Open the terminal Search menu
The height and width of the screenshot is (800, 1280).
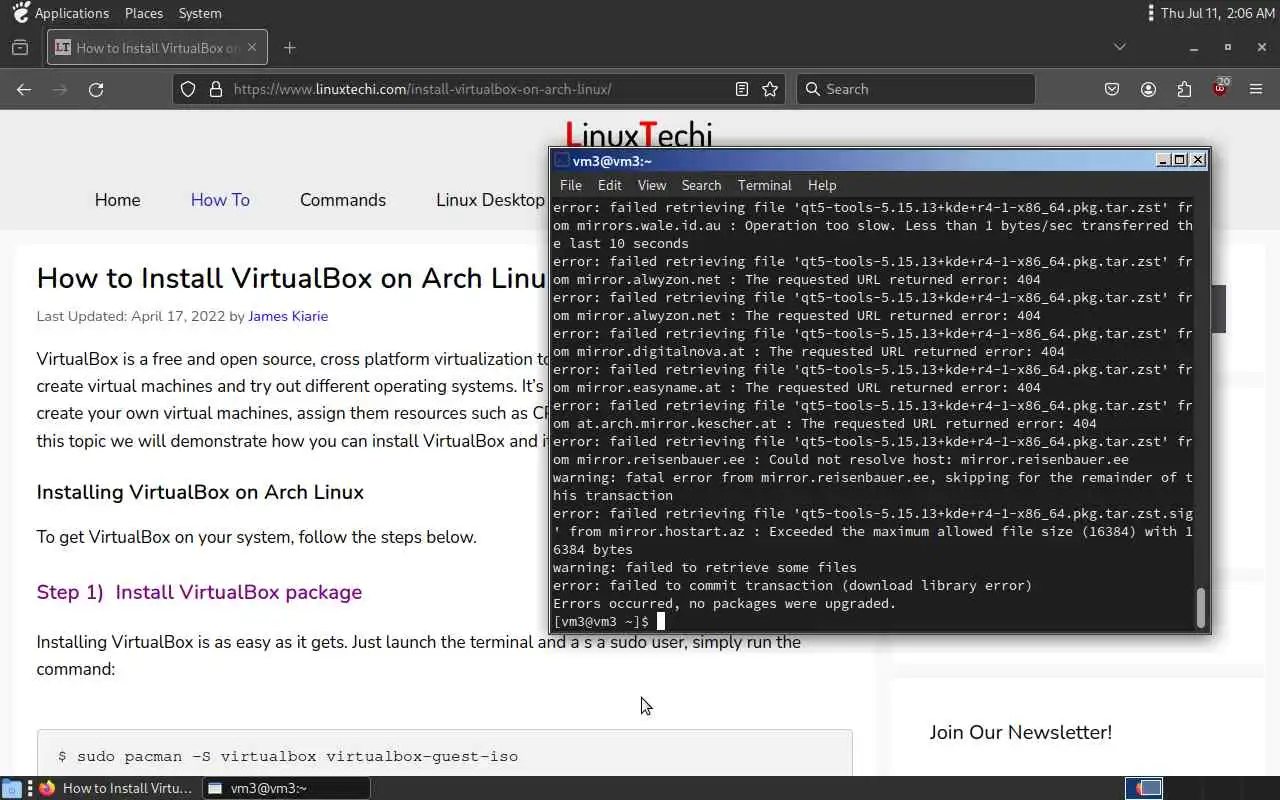(701, 185)
